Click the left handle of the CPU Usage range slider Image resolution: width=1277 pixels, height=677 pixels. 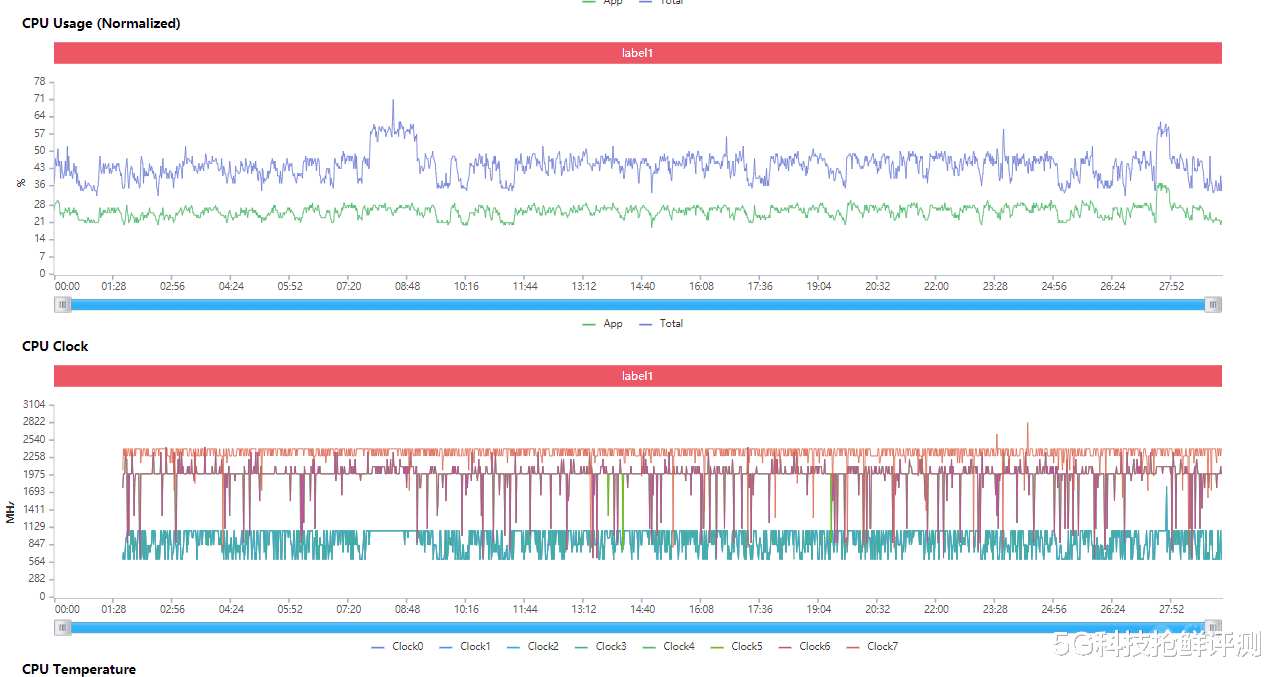[63, 304]
